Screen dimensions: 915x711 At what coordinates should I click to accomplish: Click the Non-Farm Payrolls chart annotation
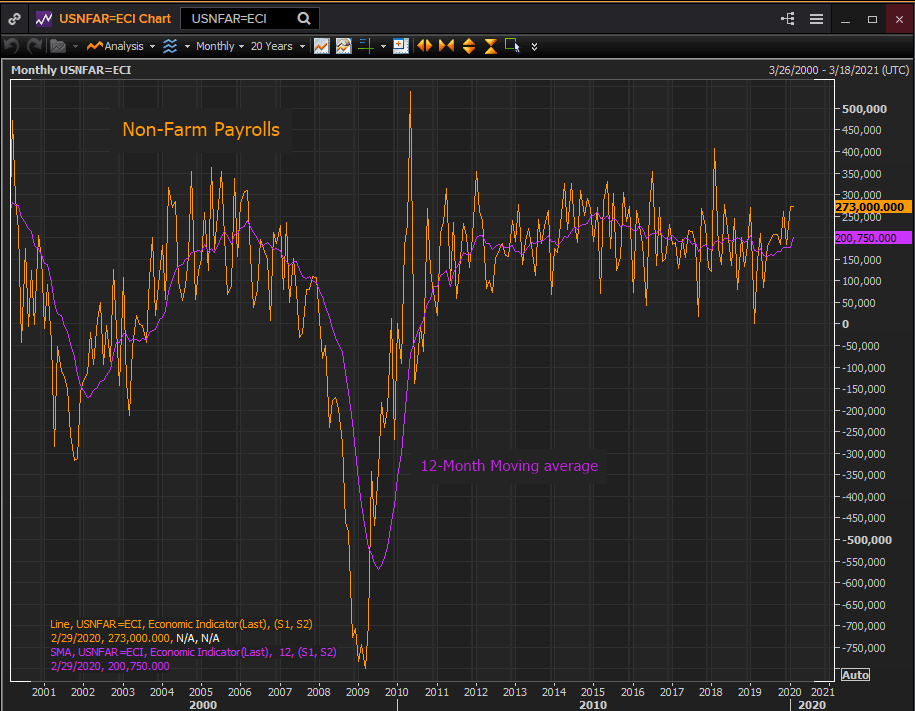pos(201,129)
